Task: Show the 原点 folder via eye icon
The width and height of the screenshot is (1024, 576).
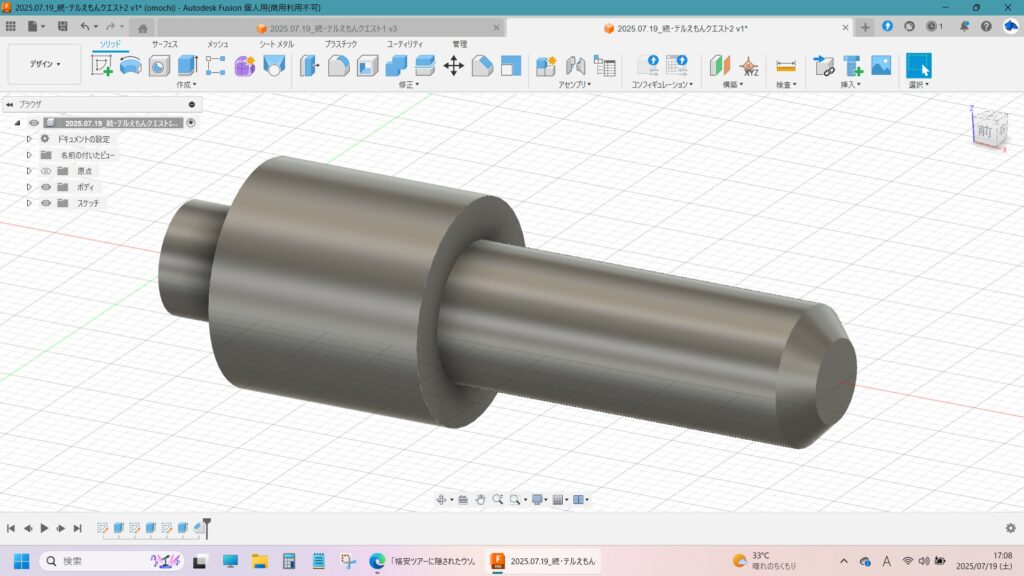Action: click(x=46, y=171)
